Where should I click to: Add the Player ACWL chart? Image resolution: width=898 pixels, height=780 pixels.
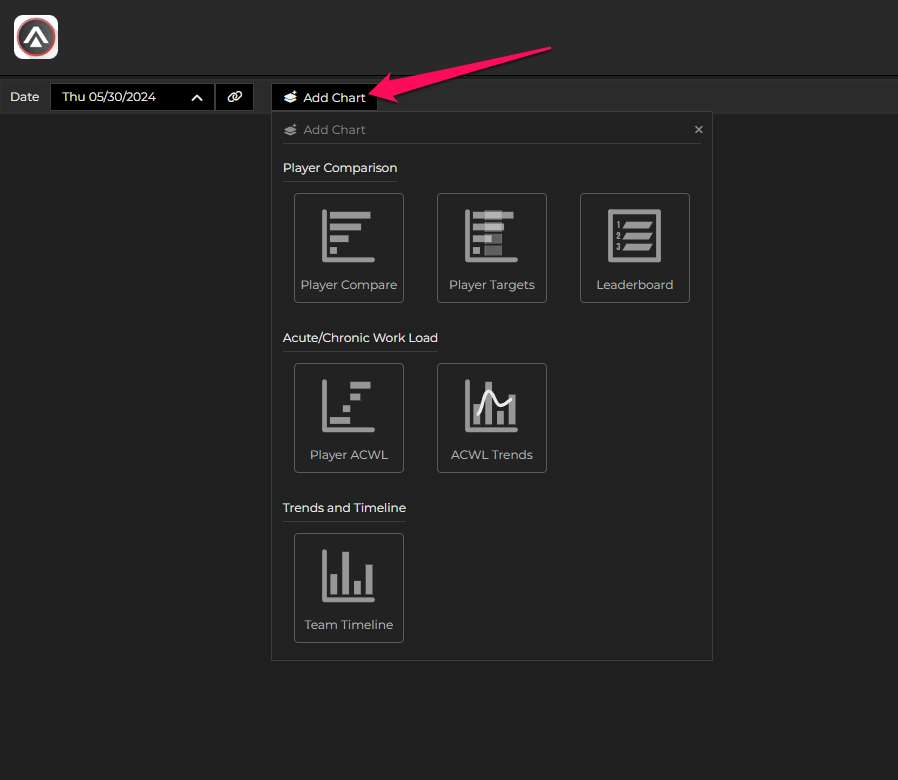point(349,418)
